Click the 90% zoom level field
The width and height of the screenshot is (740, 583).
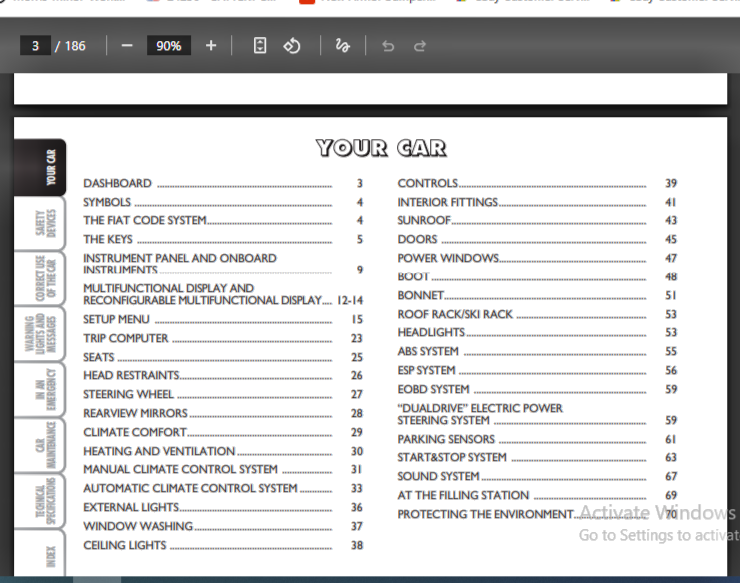coord(168,46)
